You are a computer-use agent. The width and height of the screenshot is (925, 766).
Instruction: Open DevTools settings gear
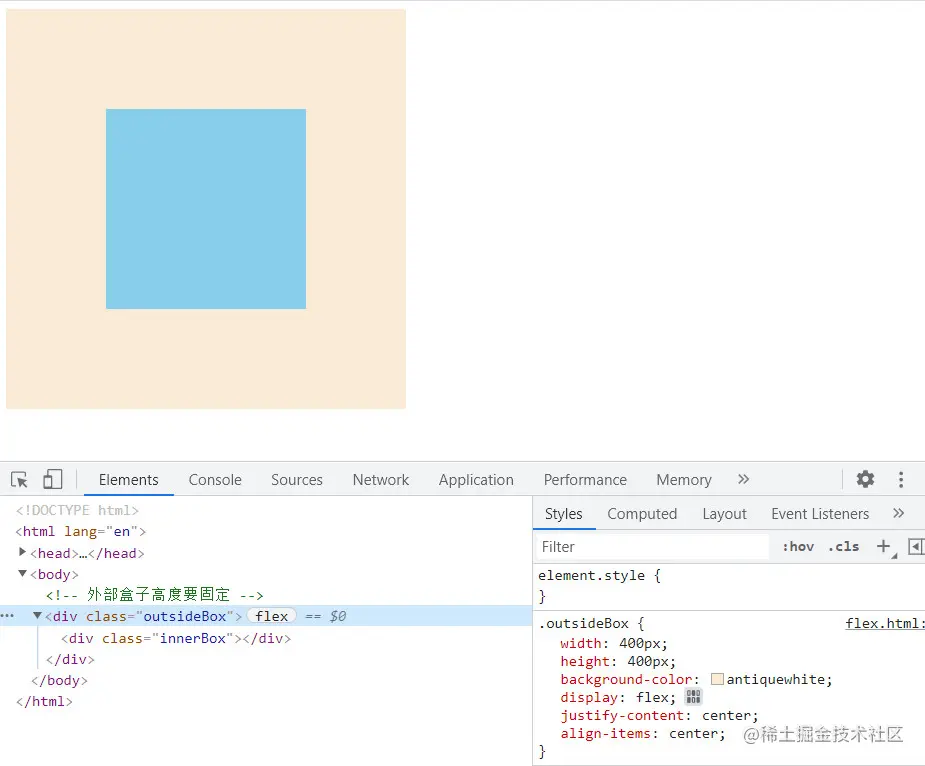click(865, 479)
